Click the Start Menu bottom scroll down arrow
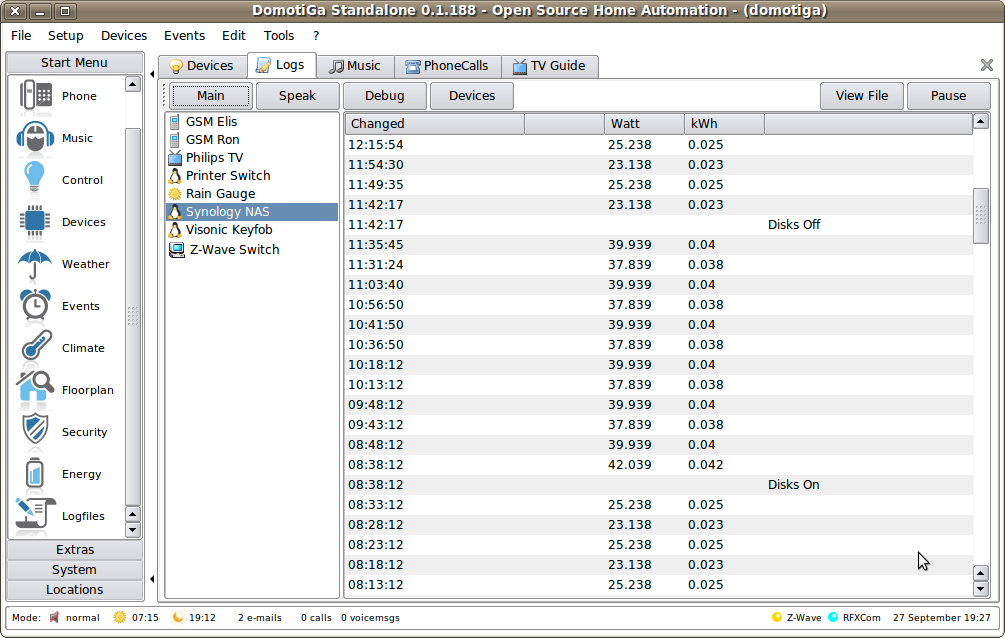The width and height of the screenshot is (1005, 638). [x=133, y=530]
